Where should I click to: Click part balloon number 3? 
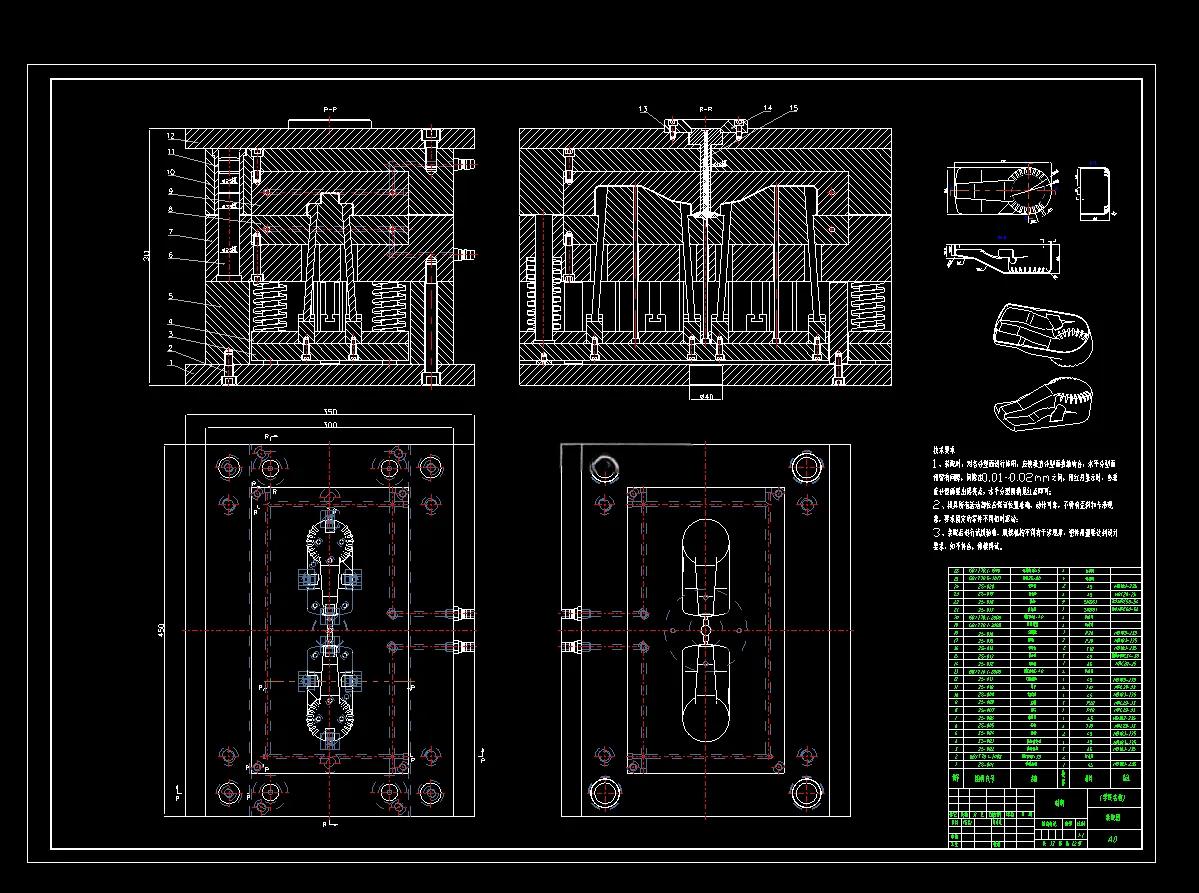tap(171, 335)
